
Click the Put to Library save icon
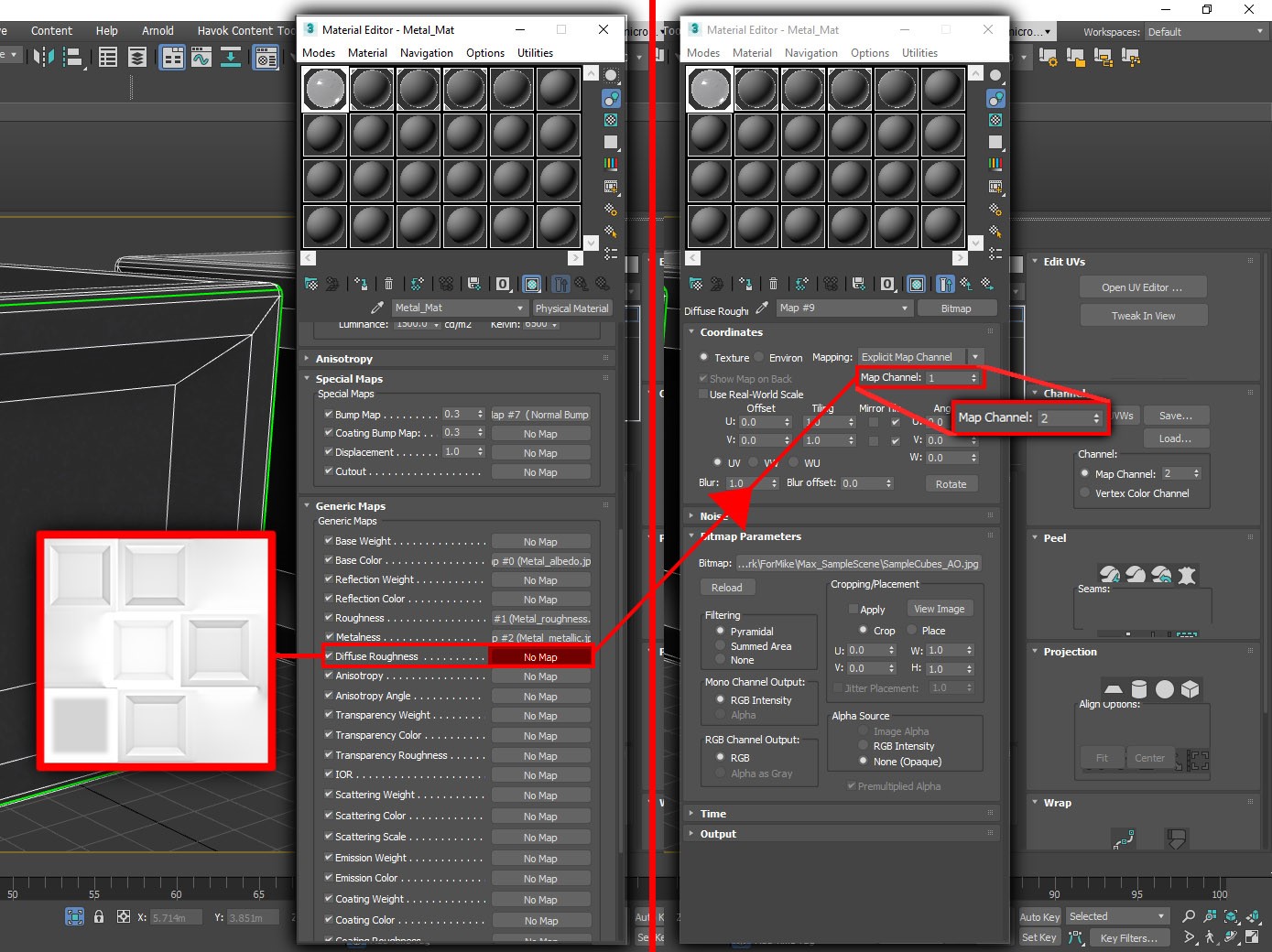(x=474, y=284)
